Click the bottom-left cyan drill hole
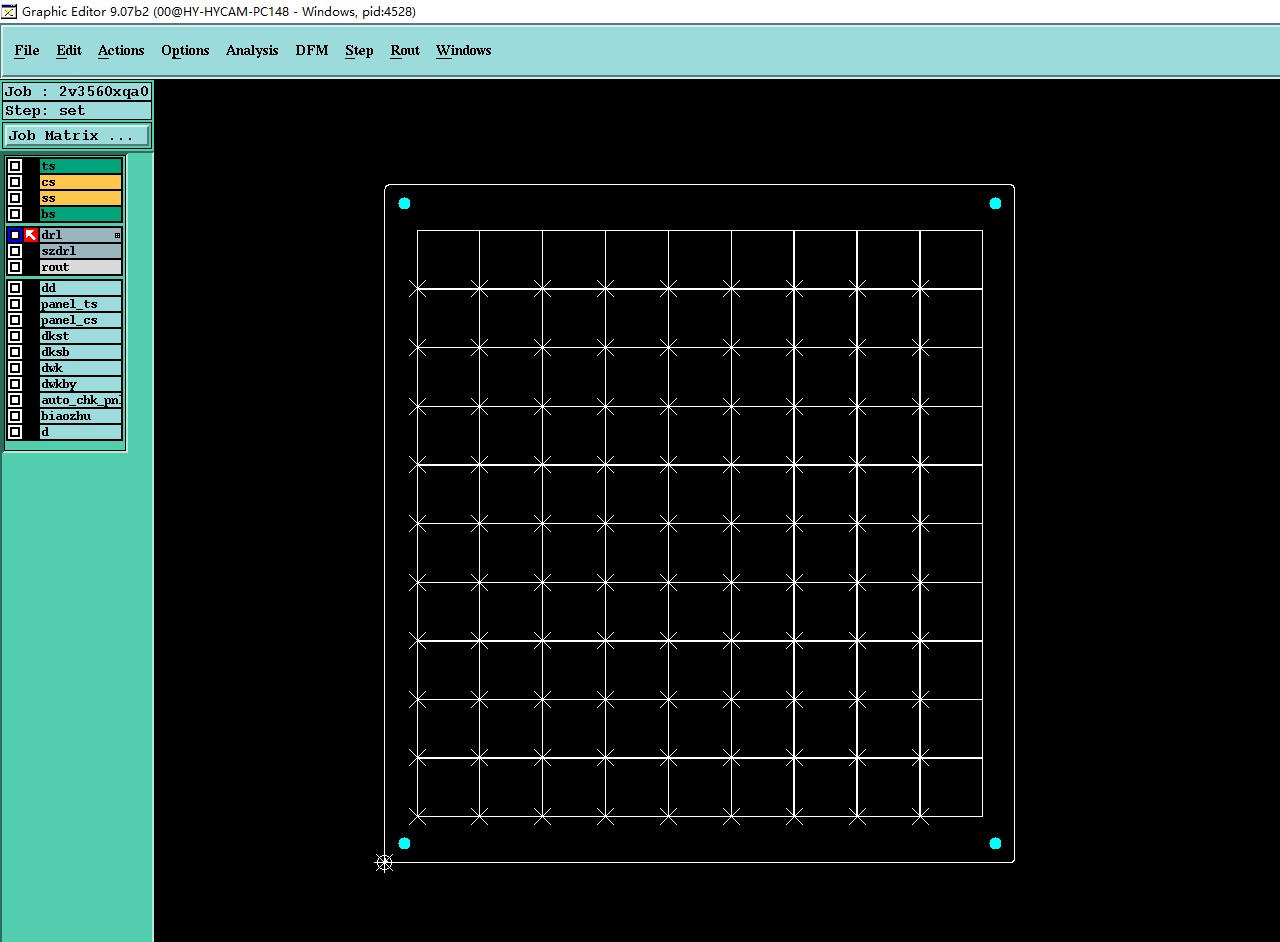 coord(404,843)
